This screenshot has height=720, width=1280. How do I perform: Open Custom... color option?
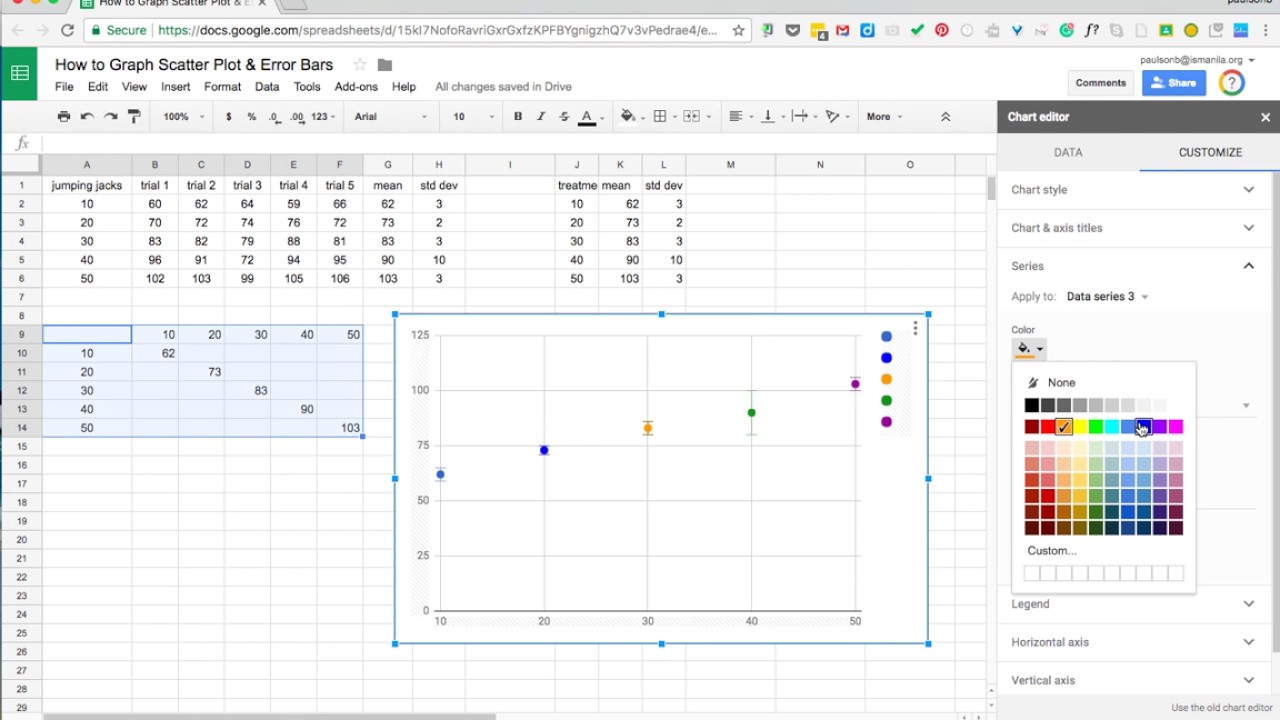[1052, 550]
